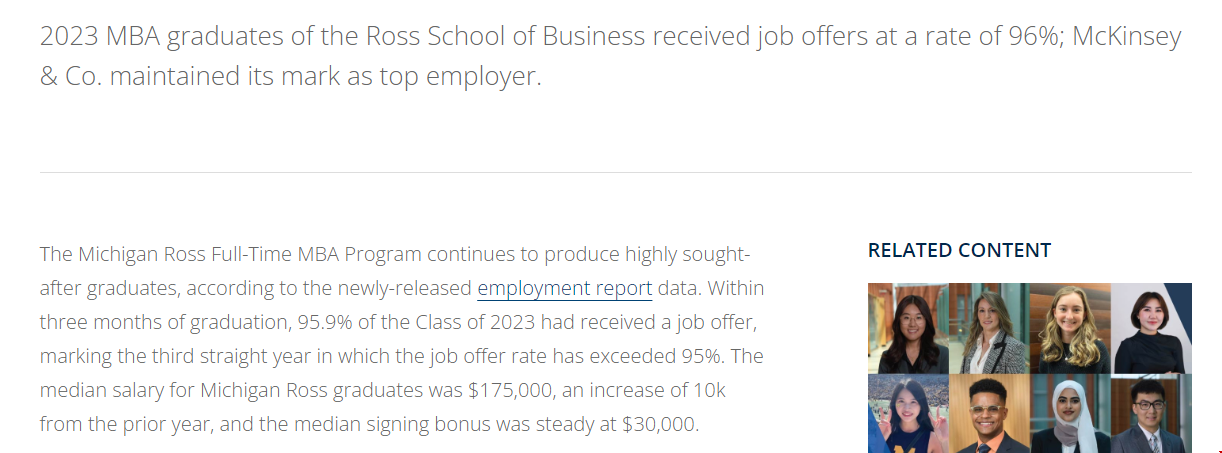Open portrait of man in gray suit
The image size is (1222, 453).
pos(1152,414)
